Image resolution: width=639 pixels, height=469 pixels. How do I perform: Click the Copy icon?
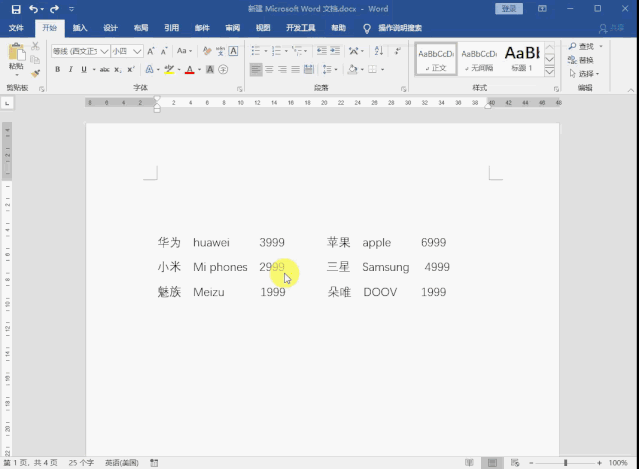(35, 59)
